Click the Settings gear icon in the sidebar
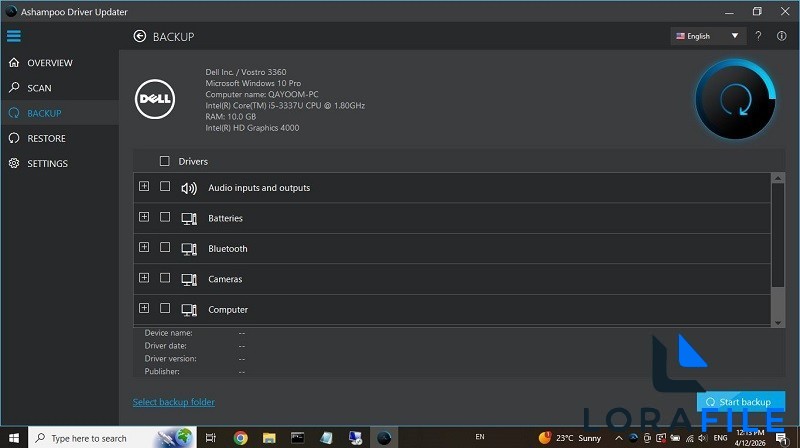 [x=14, y=163]
